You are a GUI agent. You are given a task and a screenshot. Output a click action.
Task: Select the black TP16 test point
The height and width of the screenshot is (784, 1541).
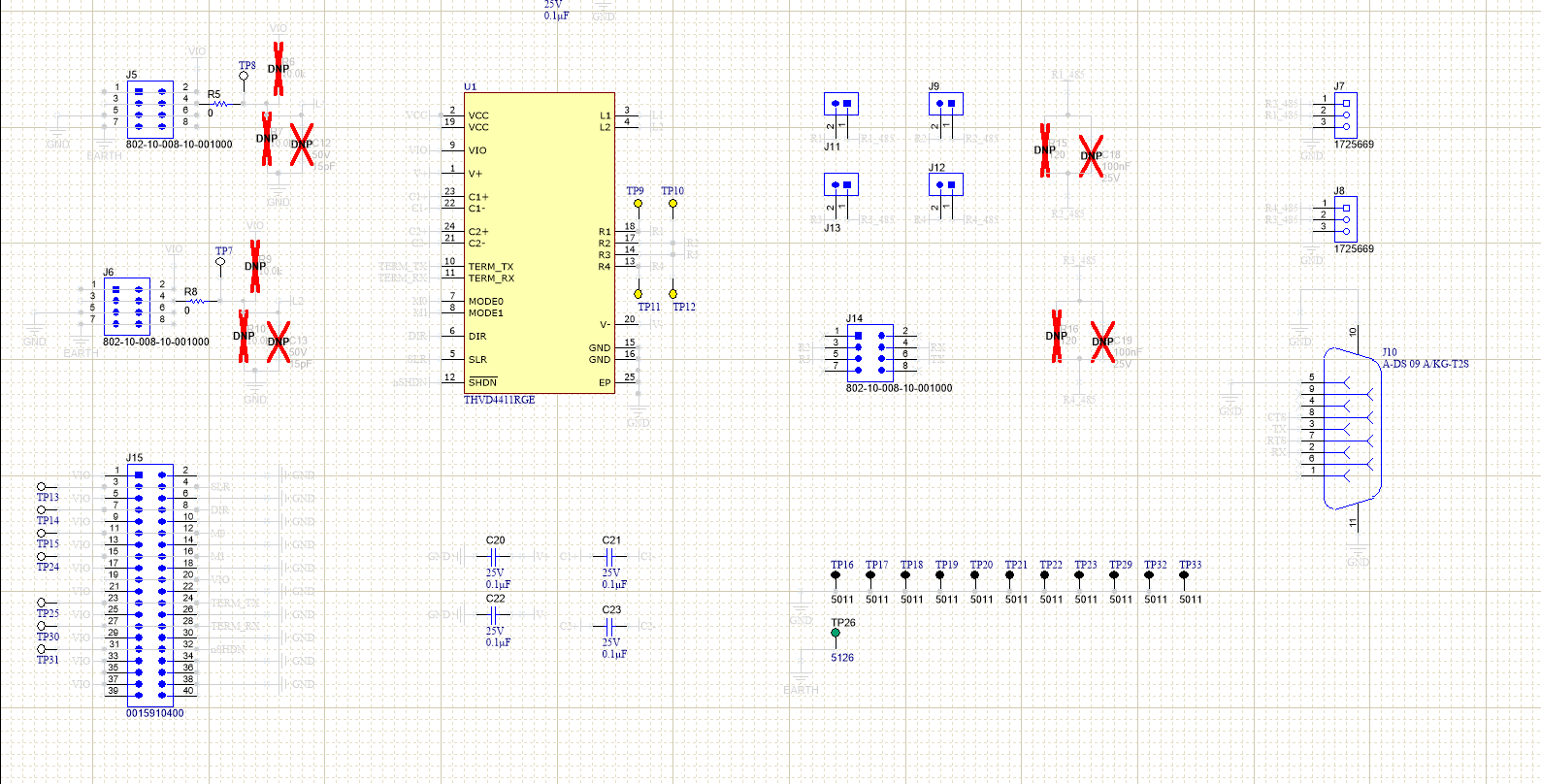click(x=836, y=576)
